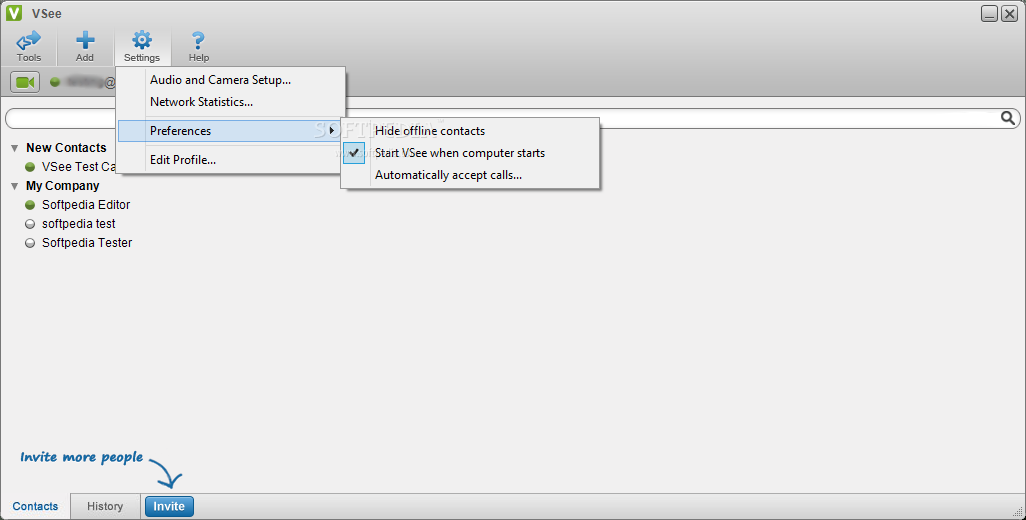Screen dimensions: 1026x520
Task: Collapse the New Contacts group
Action: pyautogui.click(x=14, y=148)
